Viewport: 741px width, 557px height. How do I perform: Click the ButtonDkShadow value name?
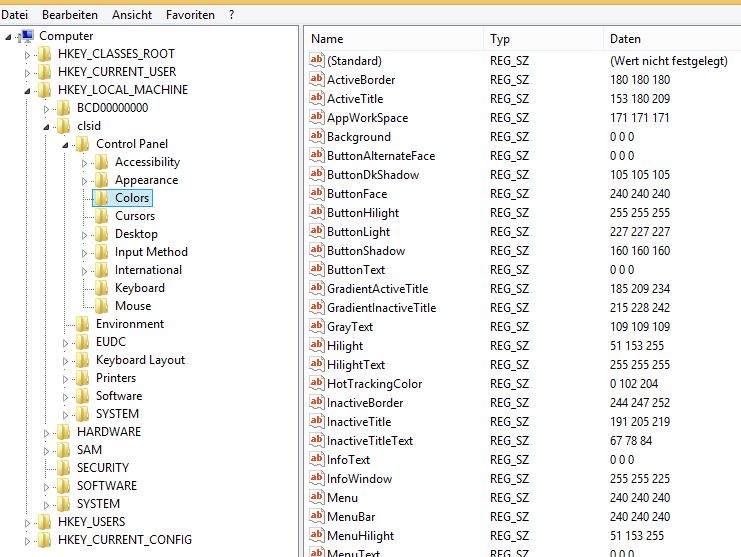[x=373, y=175]
